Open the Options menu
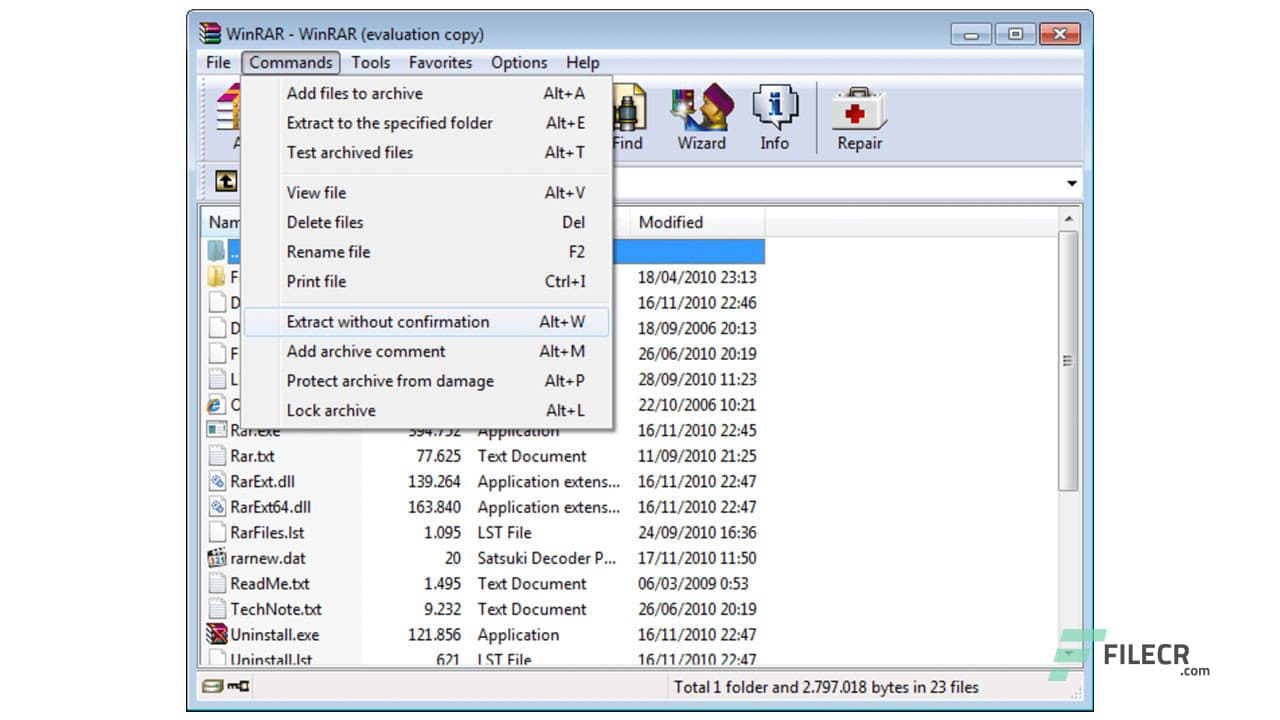 point(519,62)
